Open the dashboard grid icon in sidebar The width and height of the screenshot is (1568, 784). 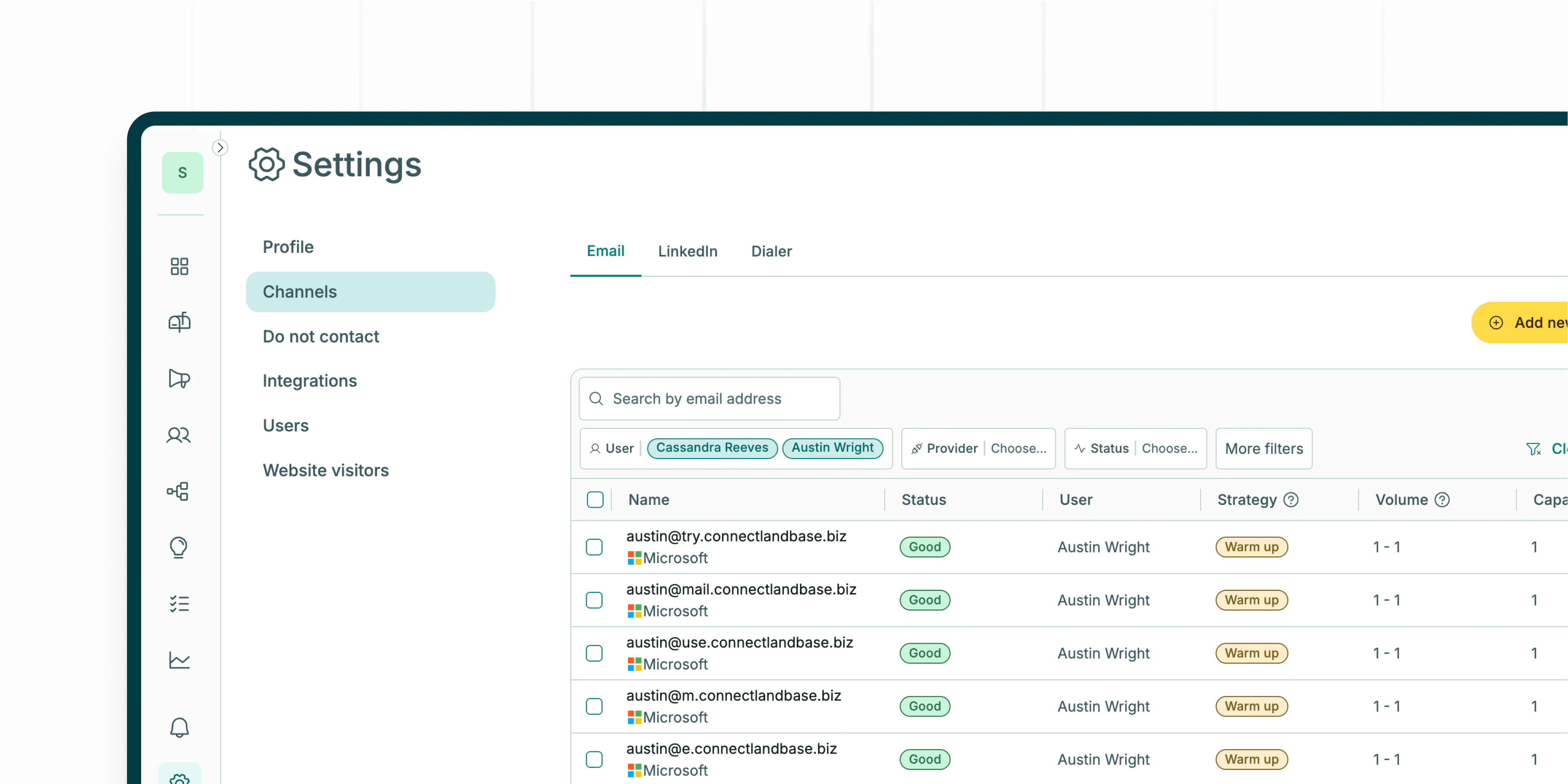point(179,266)
